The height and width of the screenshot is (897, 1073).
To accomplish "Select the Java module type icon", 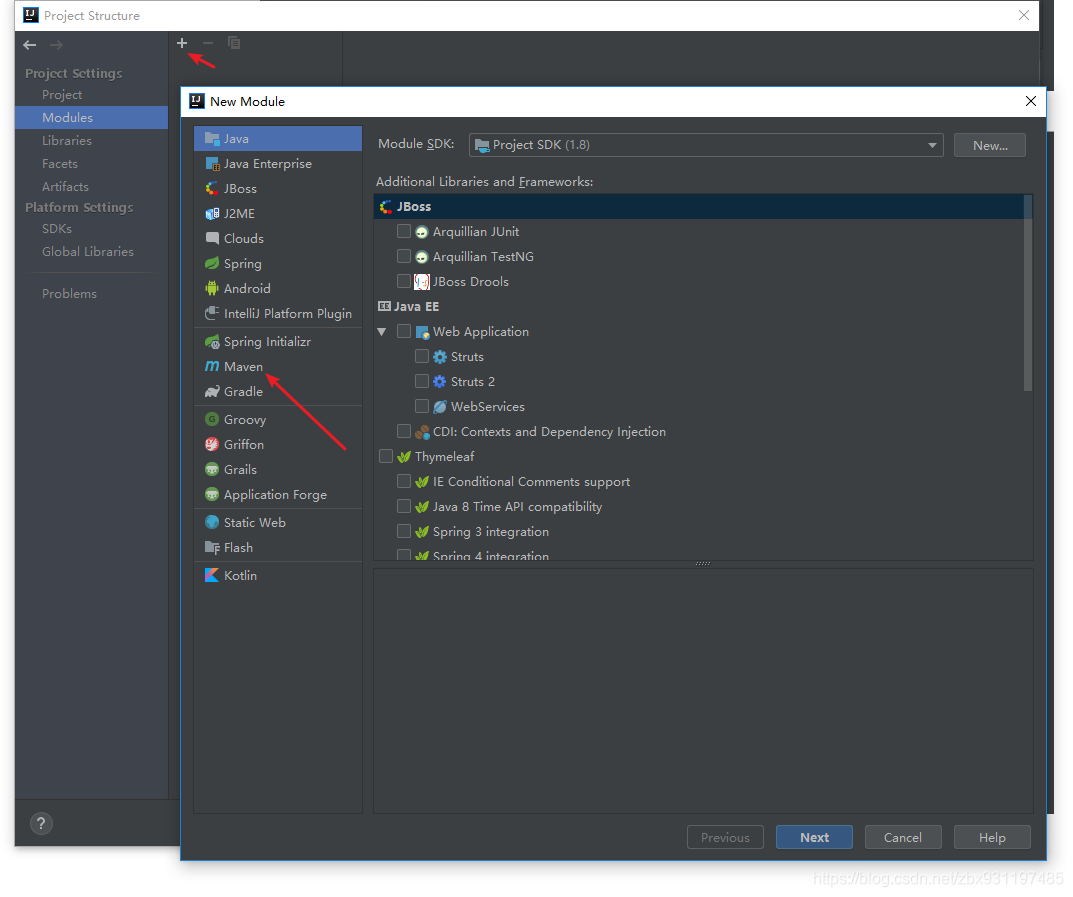I will 212,138.
